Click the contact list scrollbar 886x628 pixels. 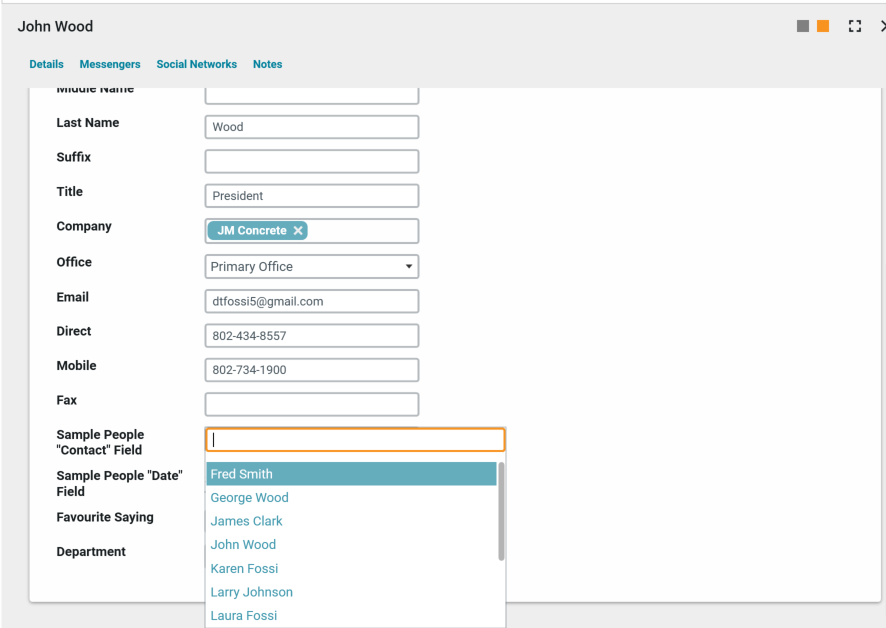pyautogui.click(x=501, y=510)
